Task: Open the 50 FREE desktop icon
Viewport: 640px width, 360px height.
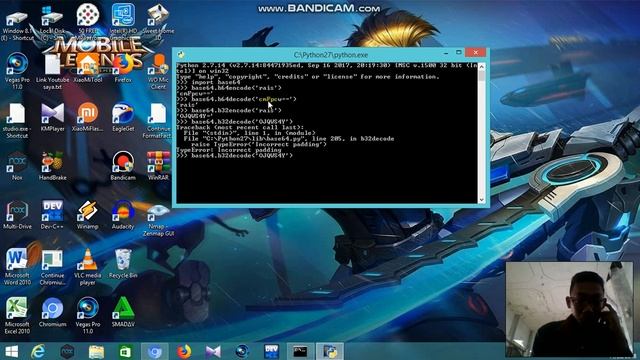Action: (x=88, y=21)
